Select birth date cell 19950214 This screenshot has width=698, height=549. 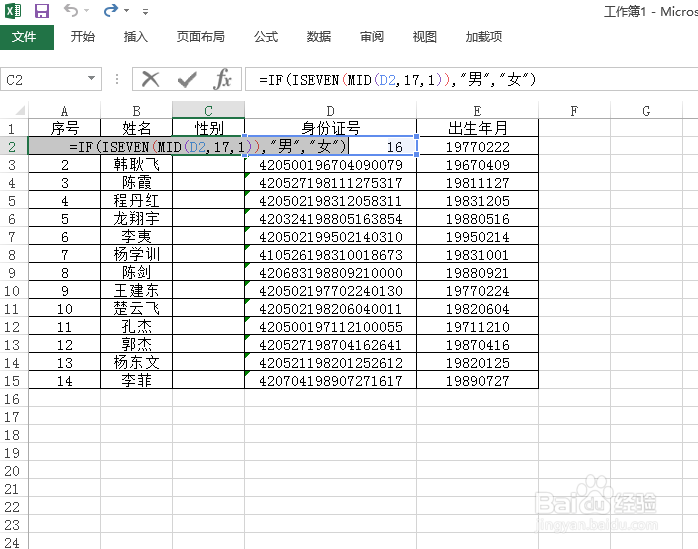477,236
